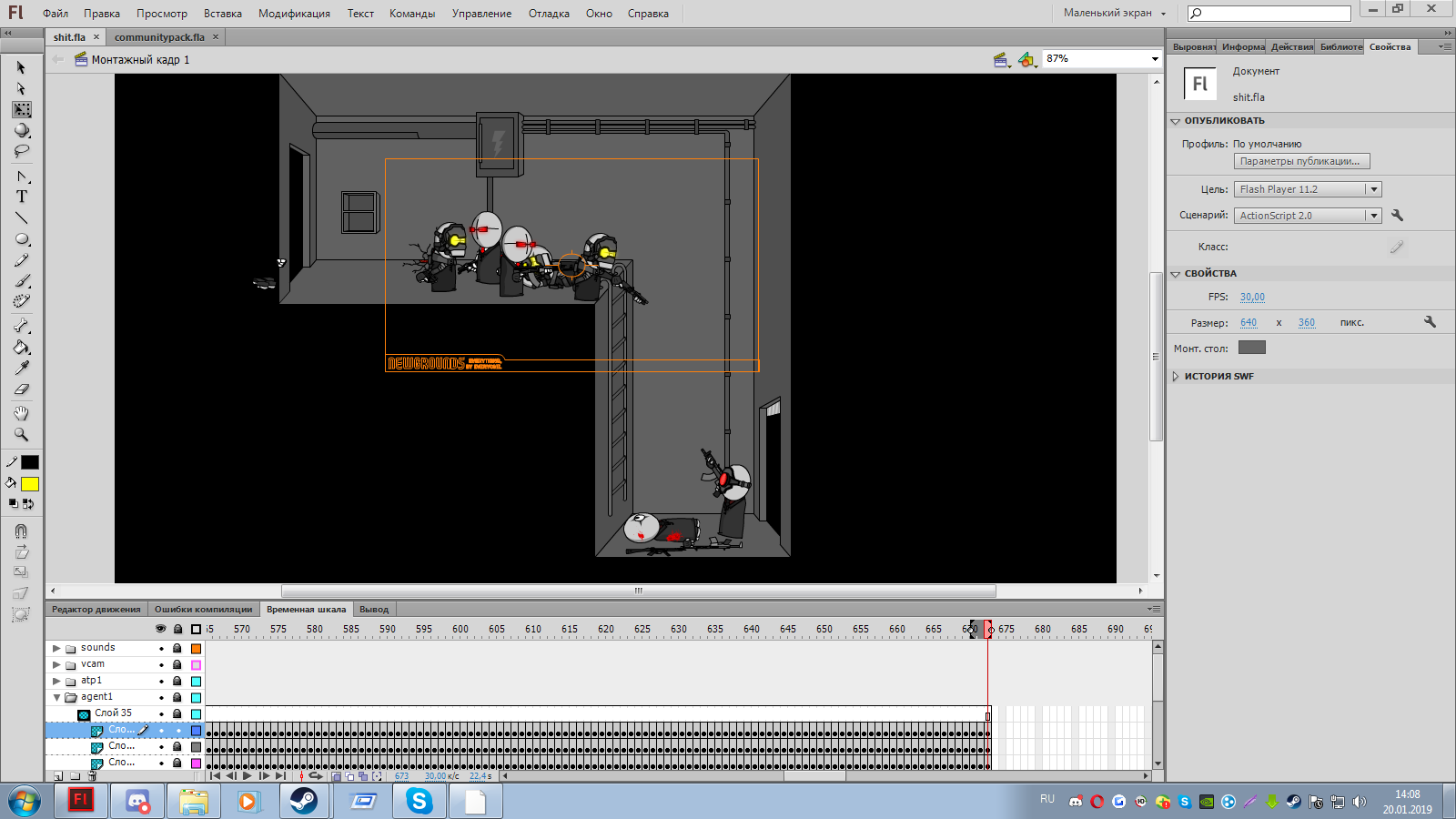Open the Edit Scene clapper icon
Screen dimensions: 1456x819
point(1002,59)
